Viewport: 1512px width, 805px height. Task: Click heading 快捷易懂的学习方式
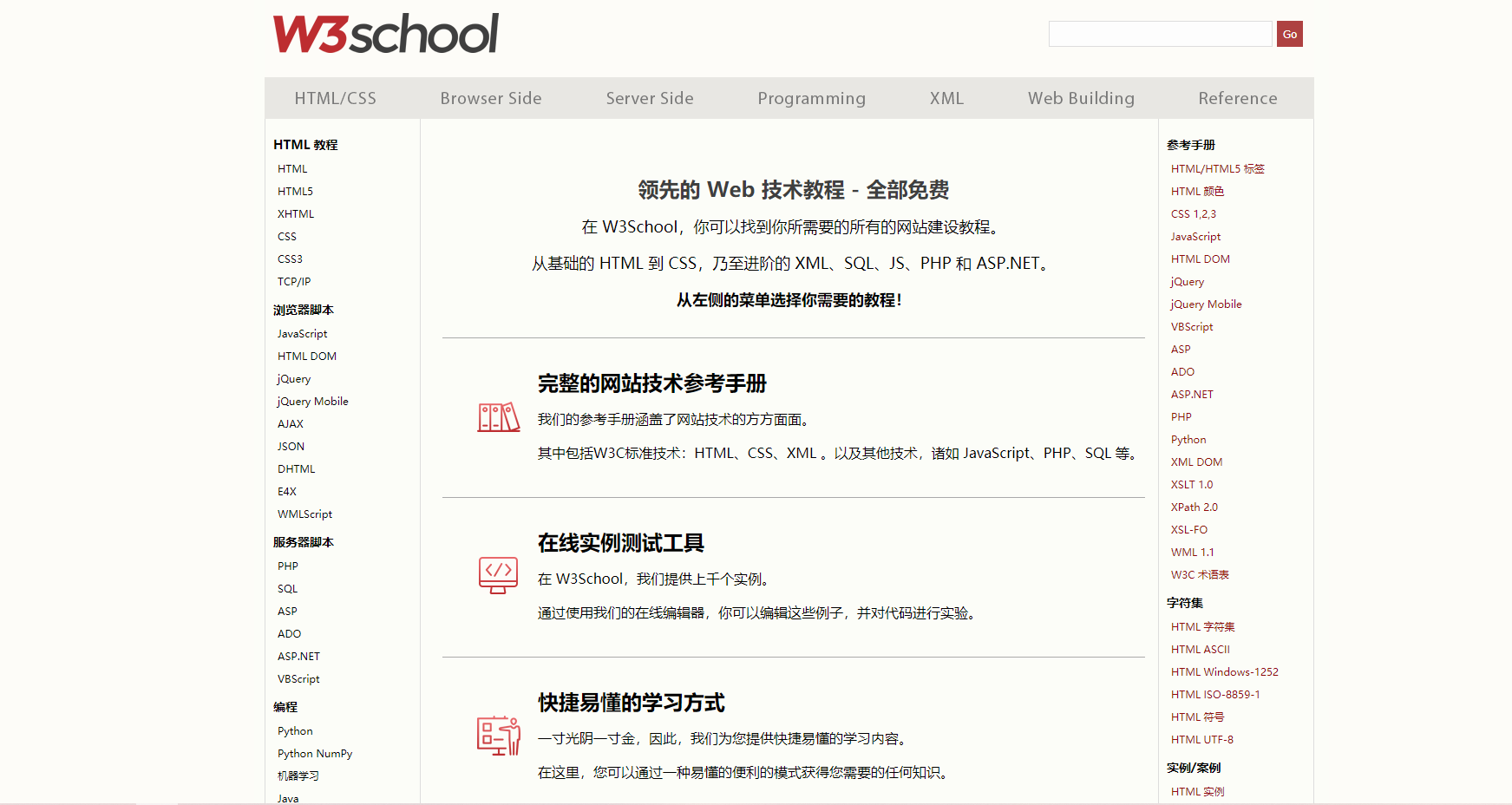632,703
